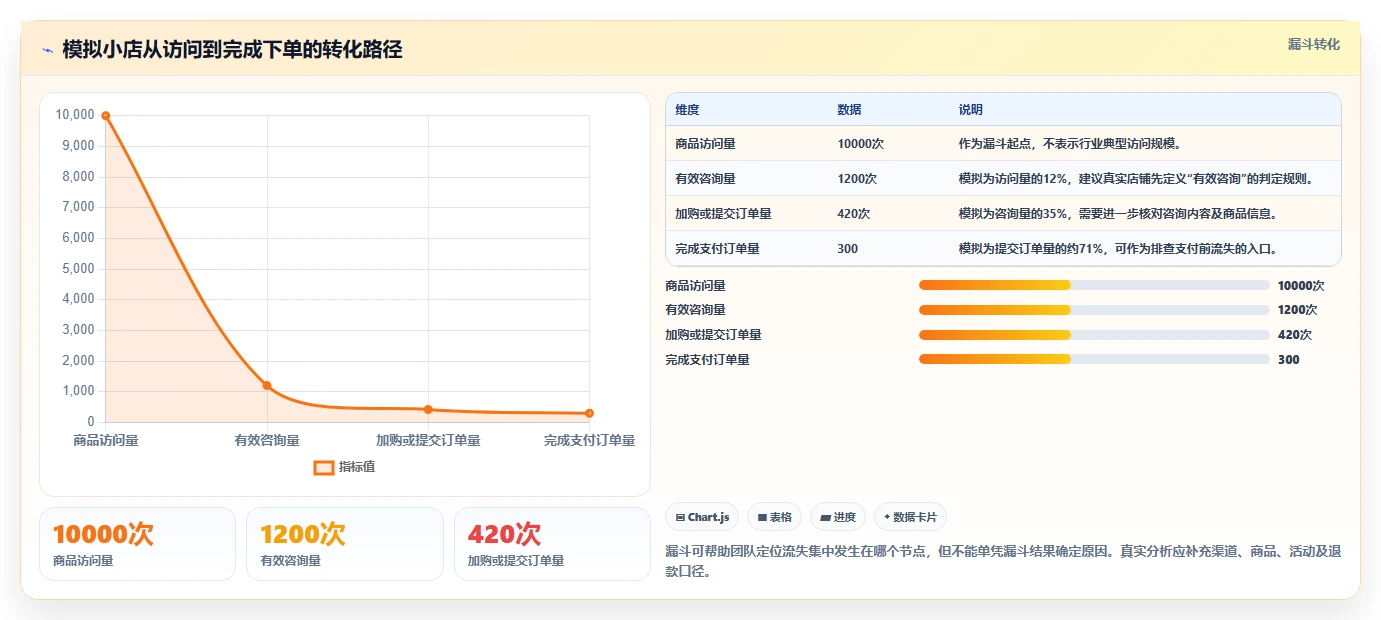The height and width of the screenshot is (620, 1381).
Task: Click the 维度 column header
Action: coord(687,110)
